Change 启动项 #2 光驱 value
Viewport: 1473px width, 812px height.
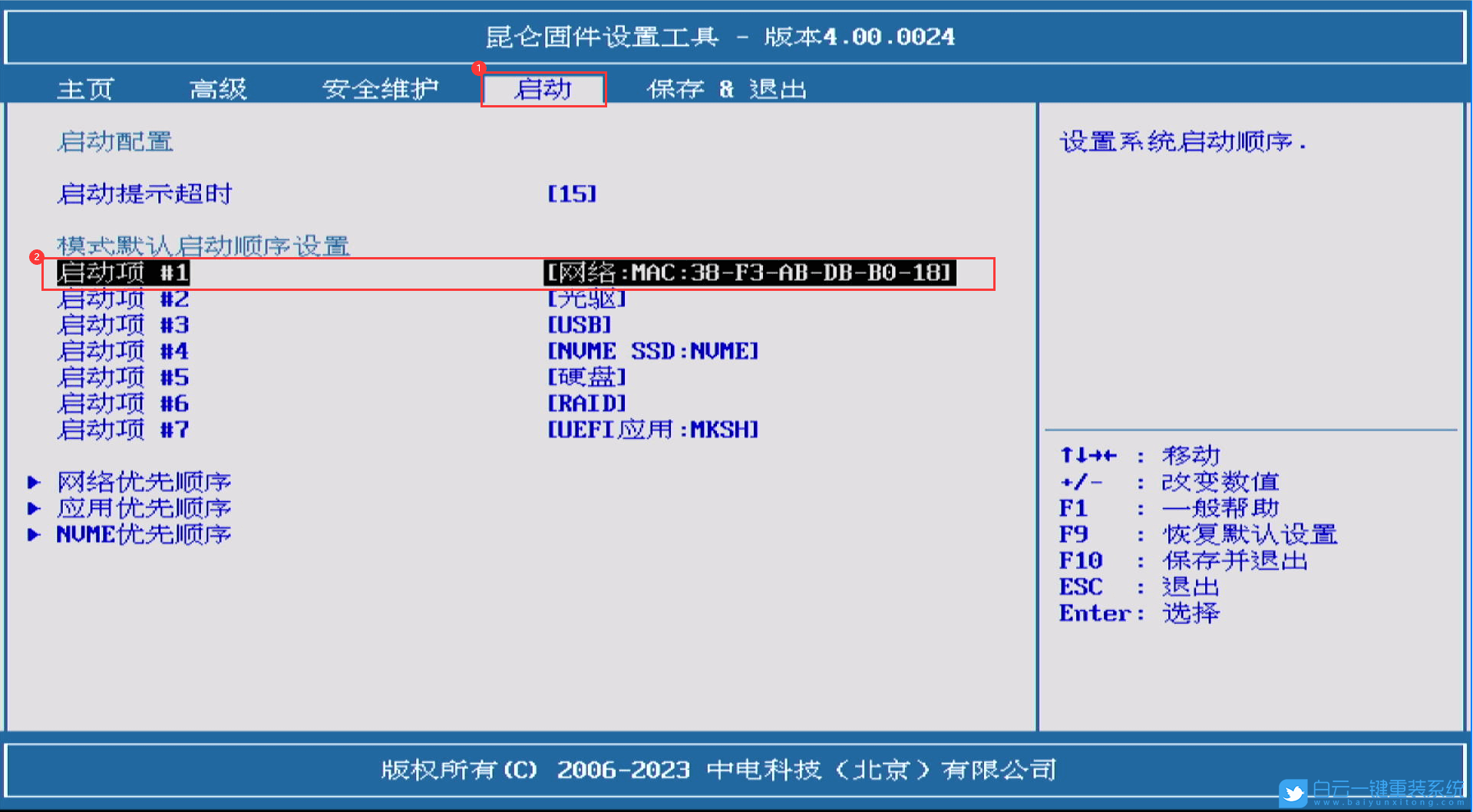coord(585,299)
